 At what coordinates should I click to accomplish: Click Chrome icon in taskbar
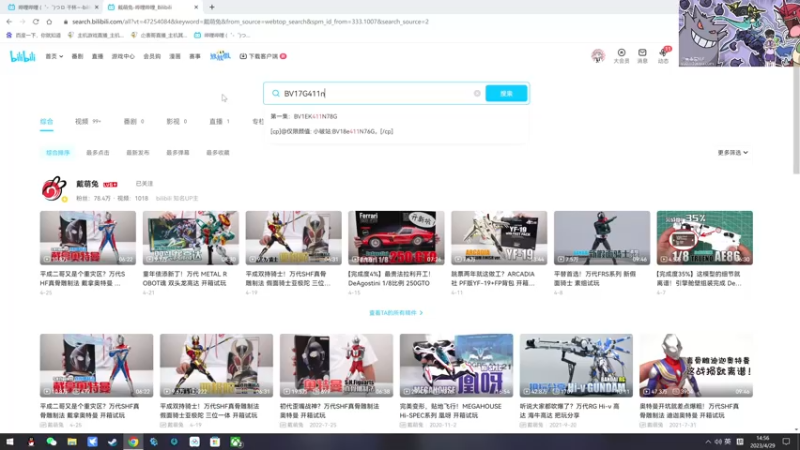133,442
